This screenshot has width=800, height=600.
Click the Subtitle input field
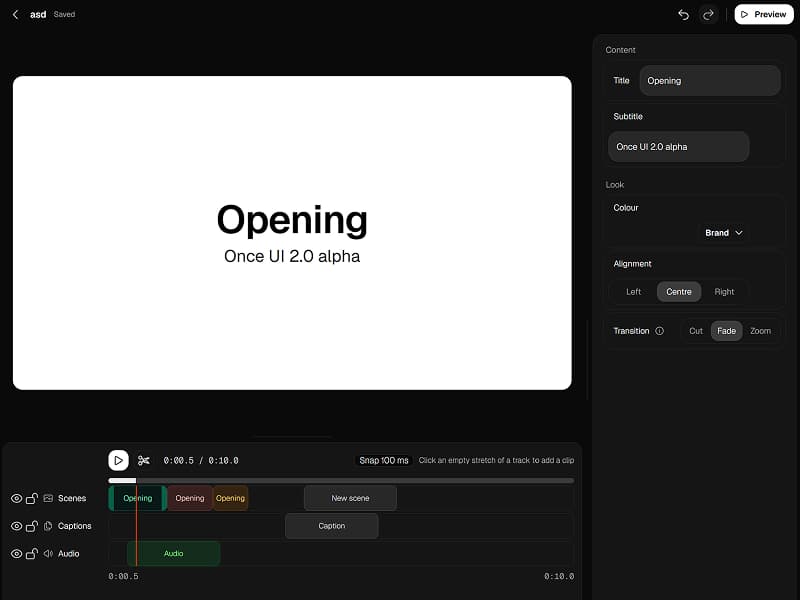(679, 147)
